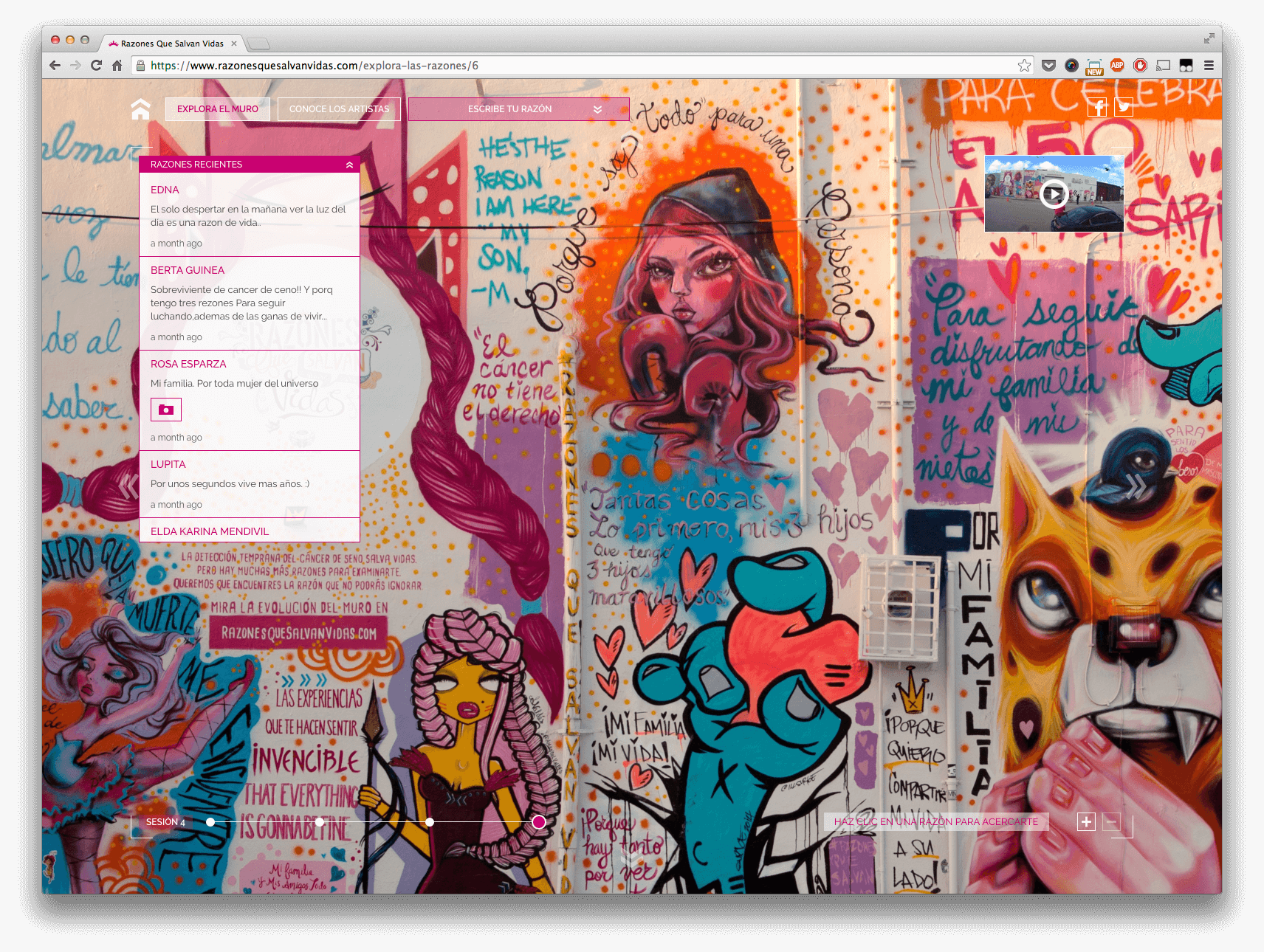Select the third session timeline point

(430, 821)
